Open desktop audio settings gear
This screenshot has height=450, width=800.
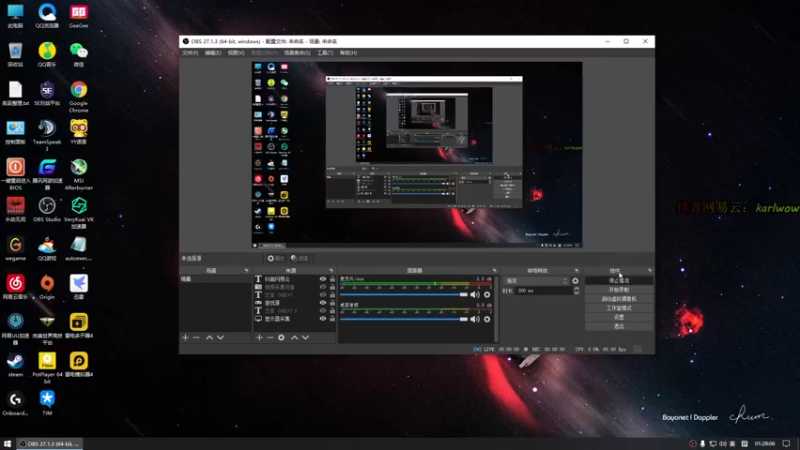pyautogui.click(x=487, y=319)
